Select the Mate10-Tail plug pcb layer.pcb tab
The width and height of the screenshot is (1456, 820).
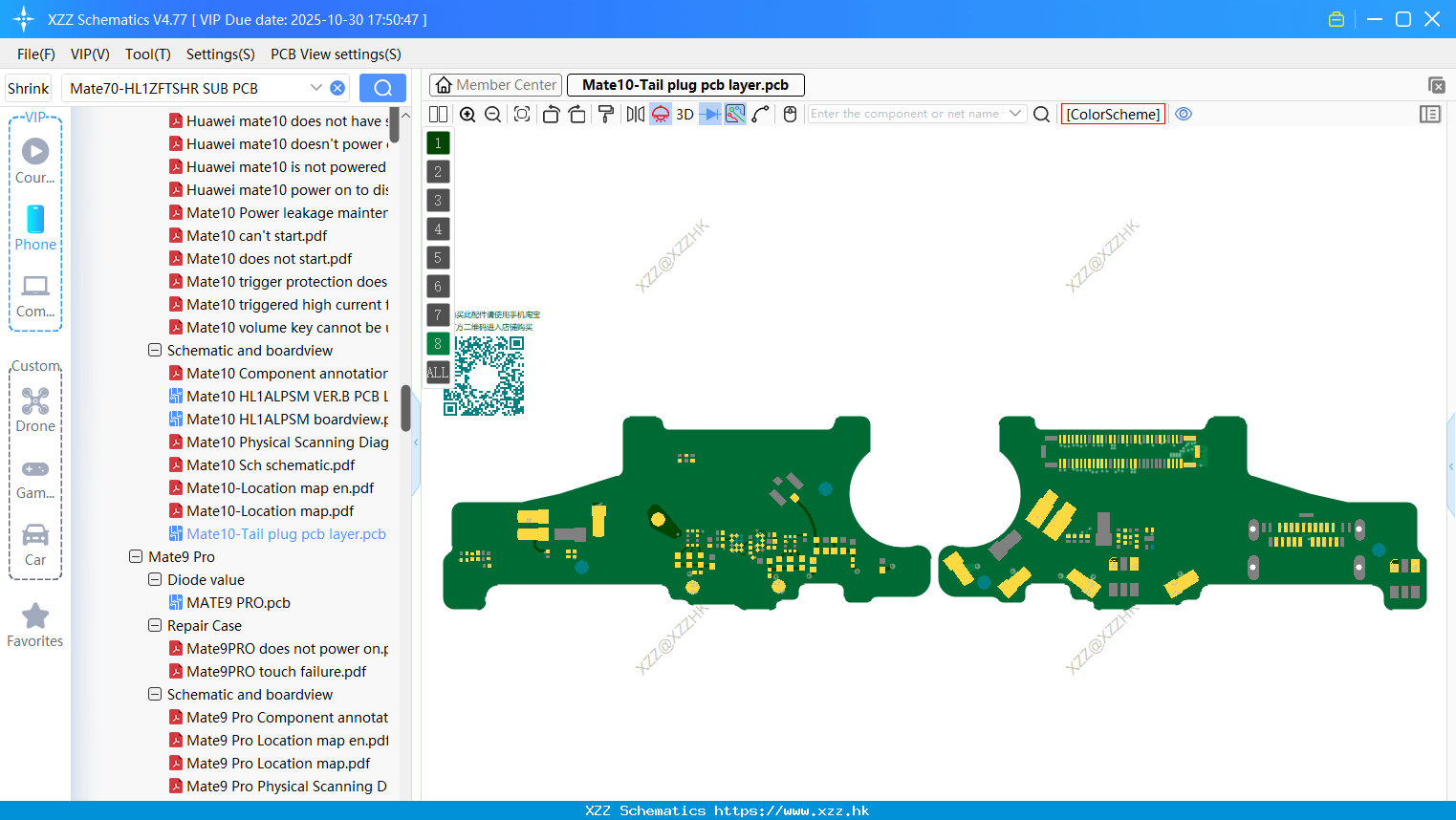point(685,85)
